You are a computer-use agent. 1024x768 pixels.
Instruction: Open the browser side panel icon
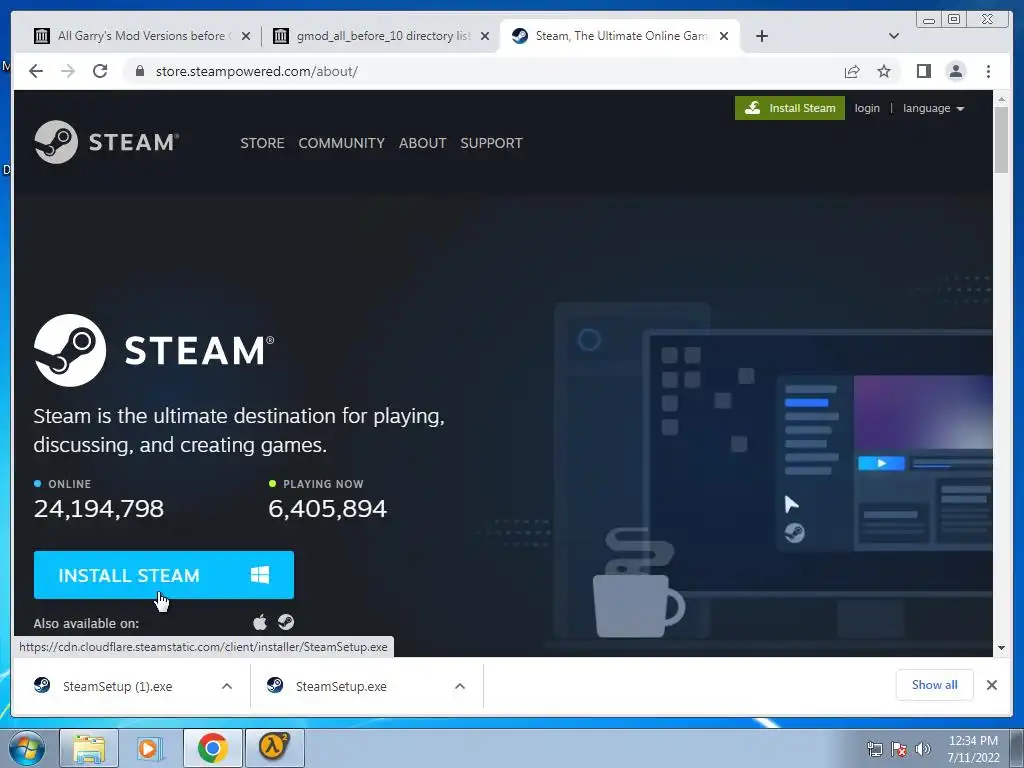923,71
